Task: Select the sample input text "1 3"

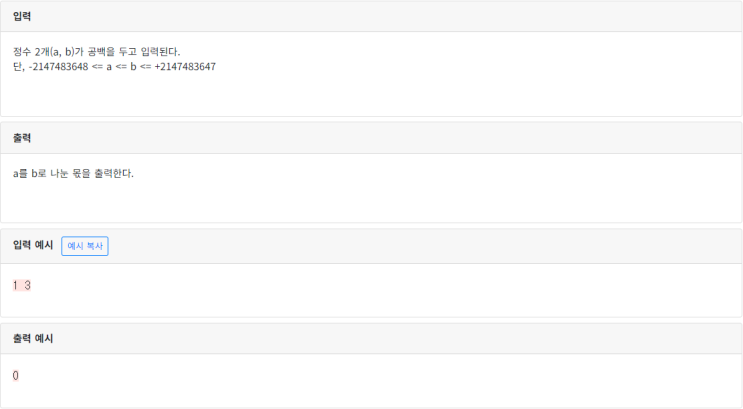Action: pyautogui.click(x=22, y=286)
